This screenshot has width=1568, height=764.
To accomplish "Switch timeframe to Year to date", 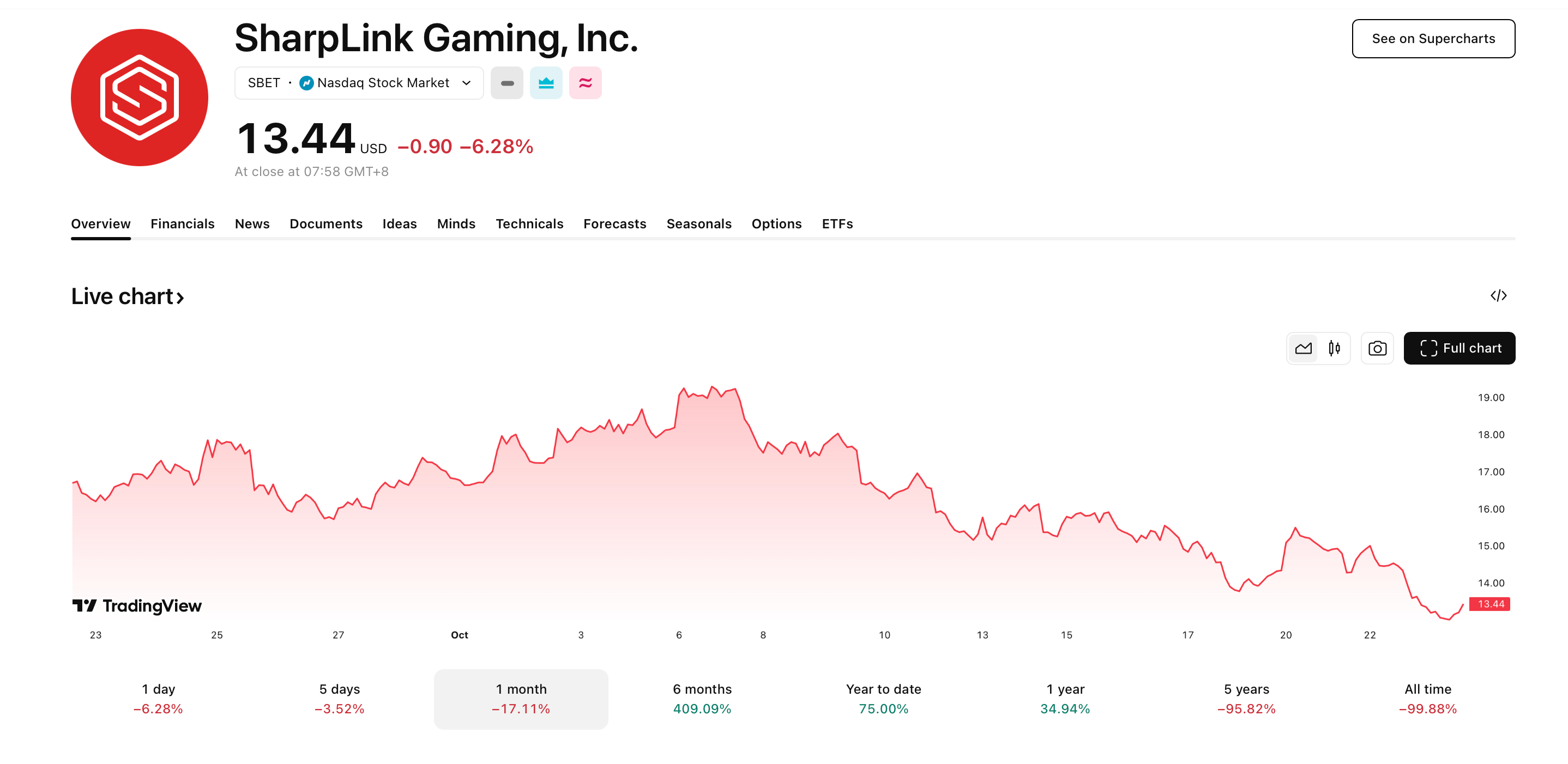I will click(883, 698).
